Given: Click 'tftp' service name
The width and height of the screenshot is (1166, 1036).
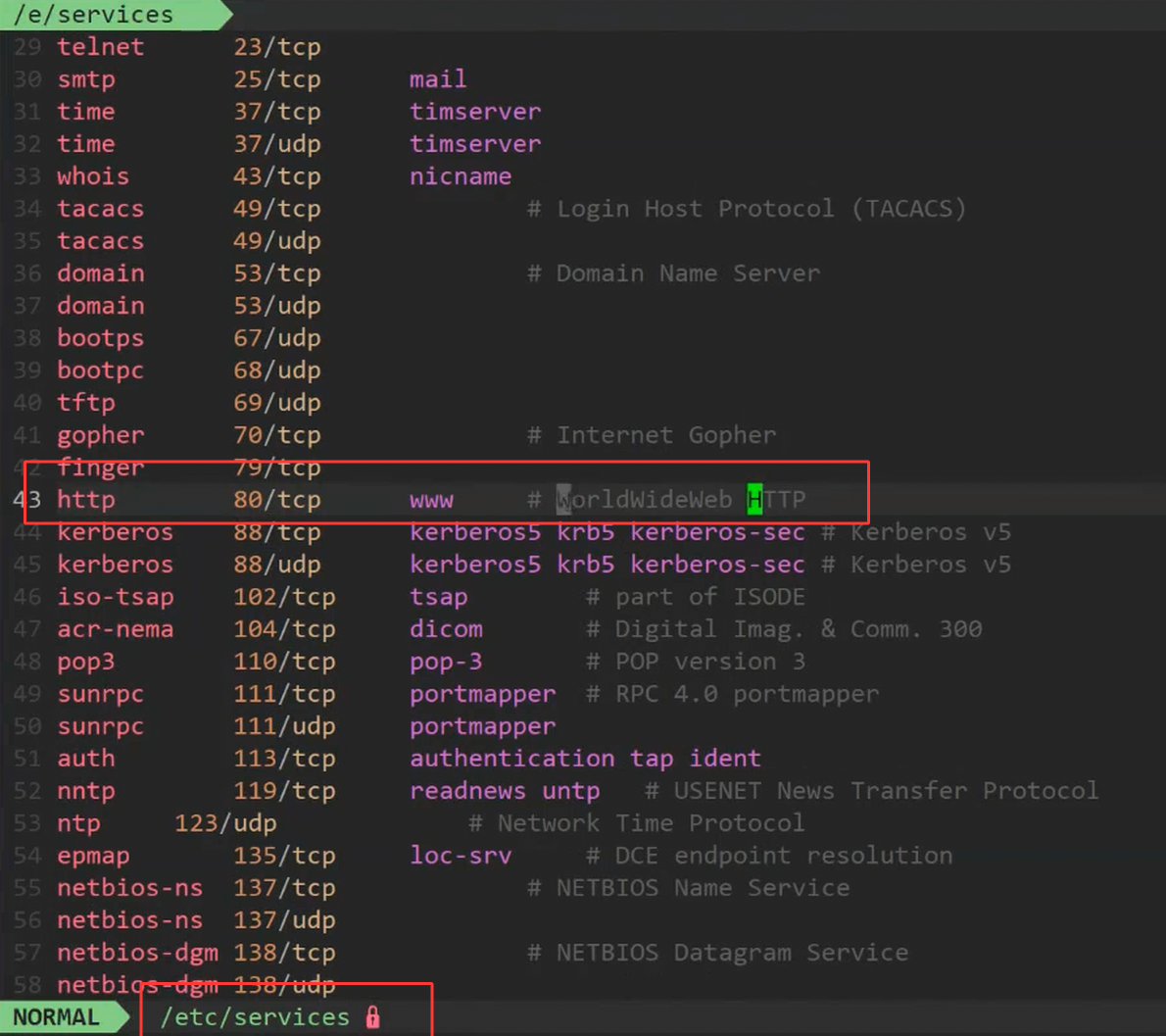Looking at the screenshot, I should click(x=86, y=403).
